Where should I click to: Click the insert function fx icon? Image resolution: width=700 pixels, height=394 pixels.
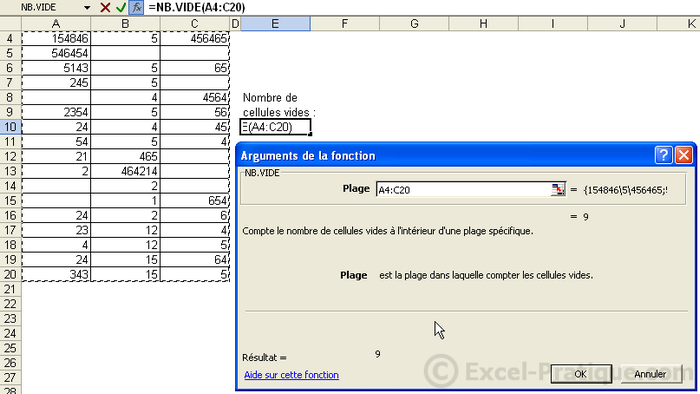coord(136,7)
